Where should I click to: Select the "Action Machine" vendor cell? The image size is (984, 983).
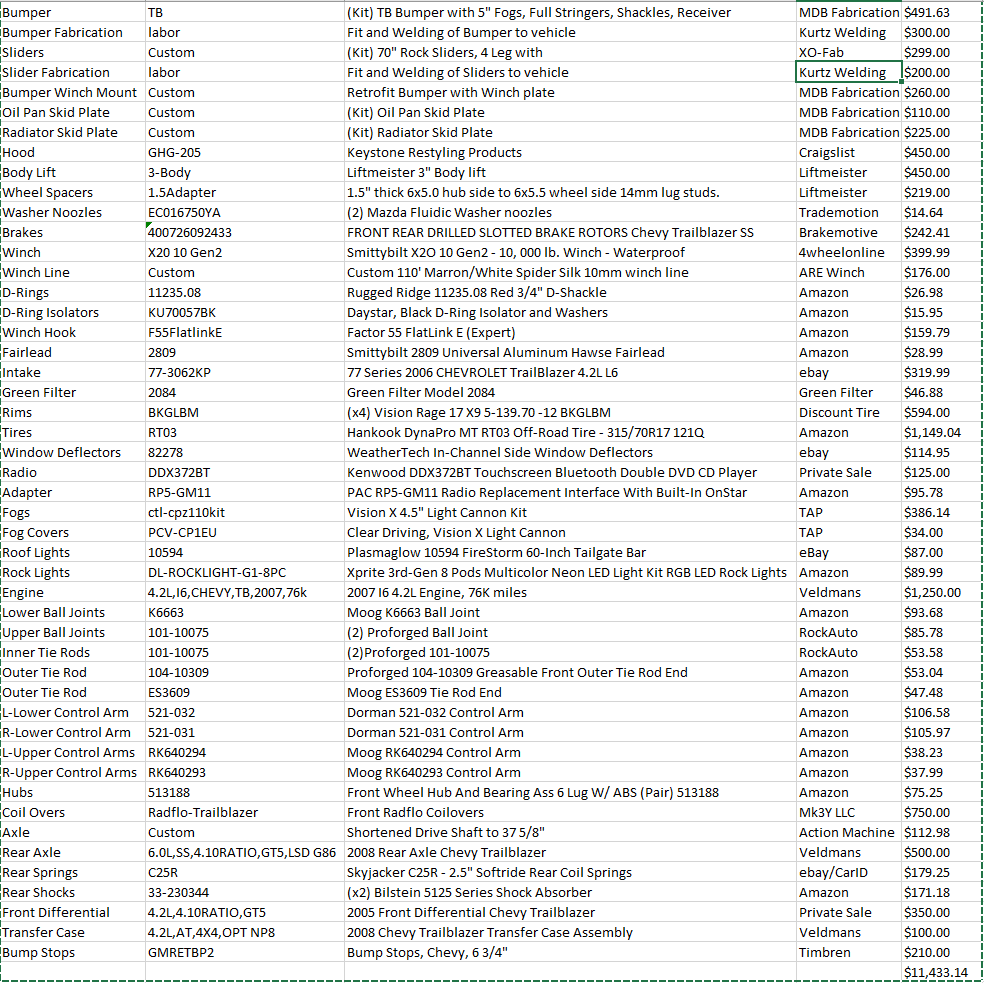[848, 832]
